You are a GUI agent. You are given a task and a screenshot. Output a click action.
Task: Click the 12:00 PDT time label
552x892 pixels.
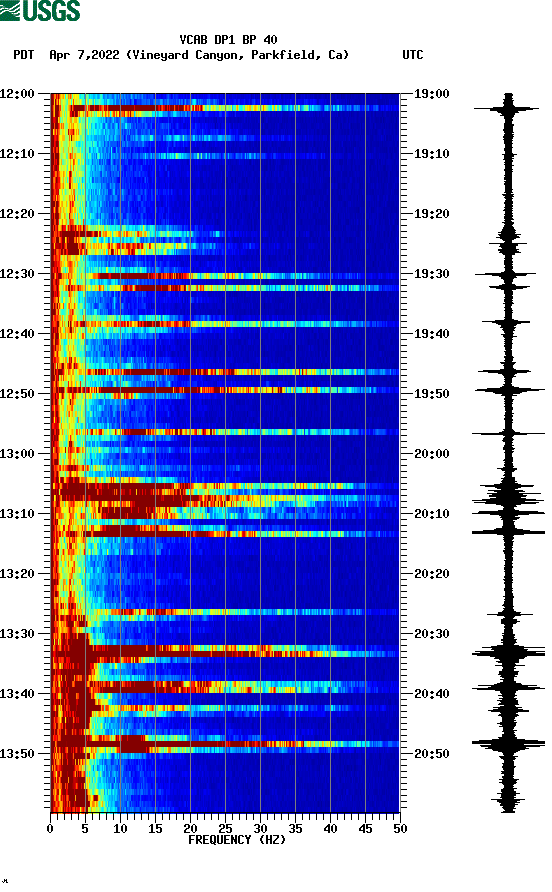tap(17, 94)
